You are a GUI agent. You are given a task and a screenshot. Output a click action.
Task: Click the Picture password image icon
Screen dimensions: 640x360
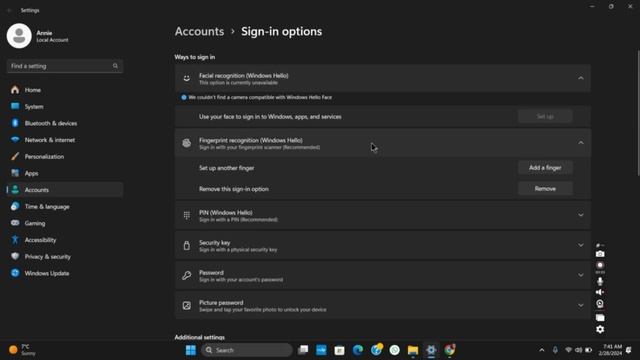point(187,306)
